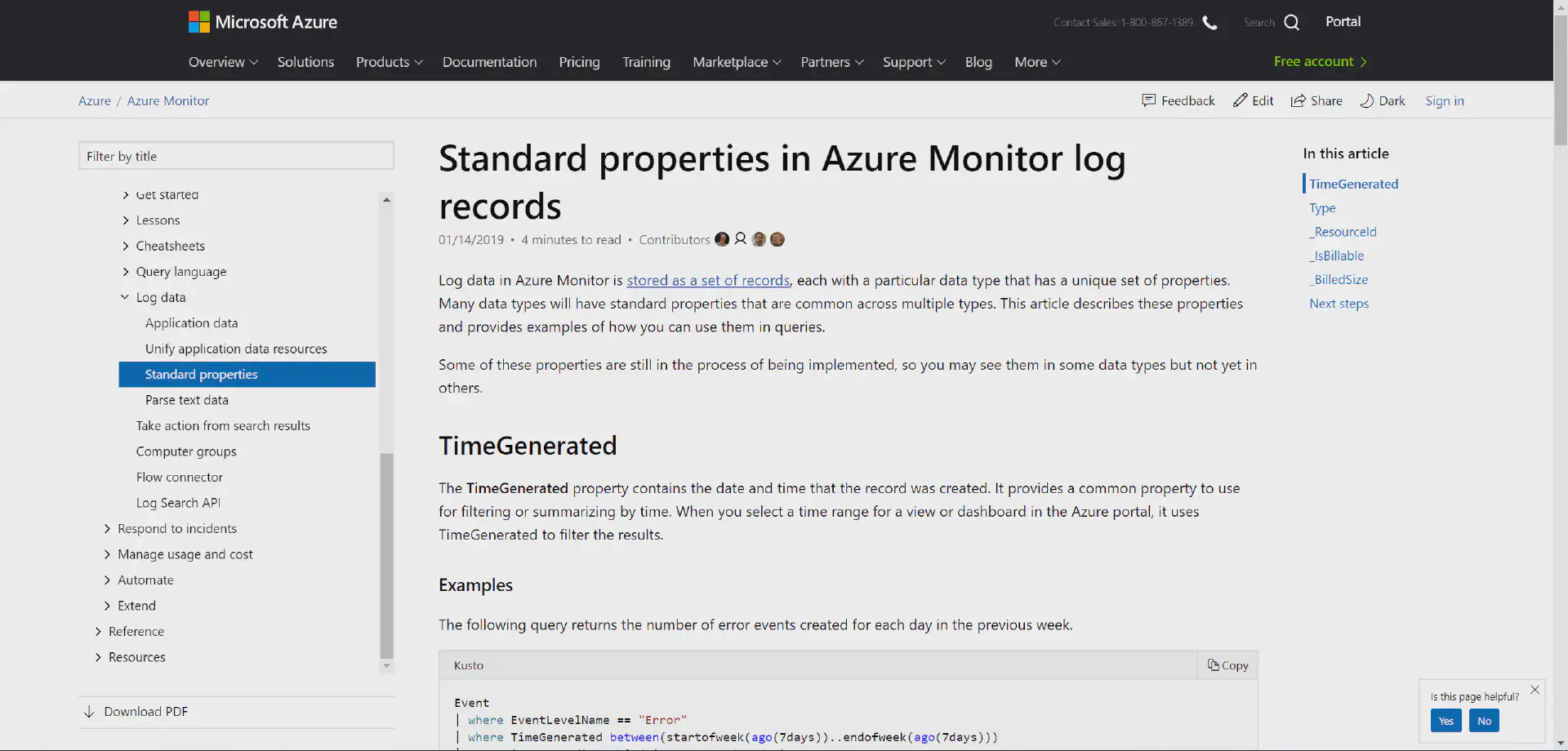Expand Manage usage and cost node
The image size is (1568, 751).
(x=107, y=554)
